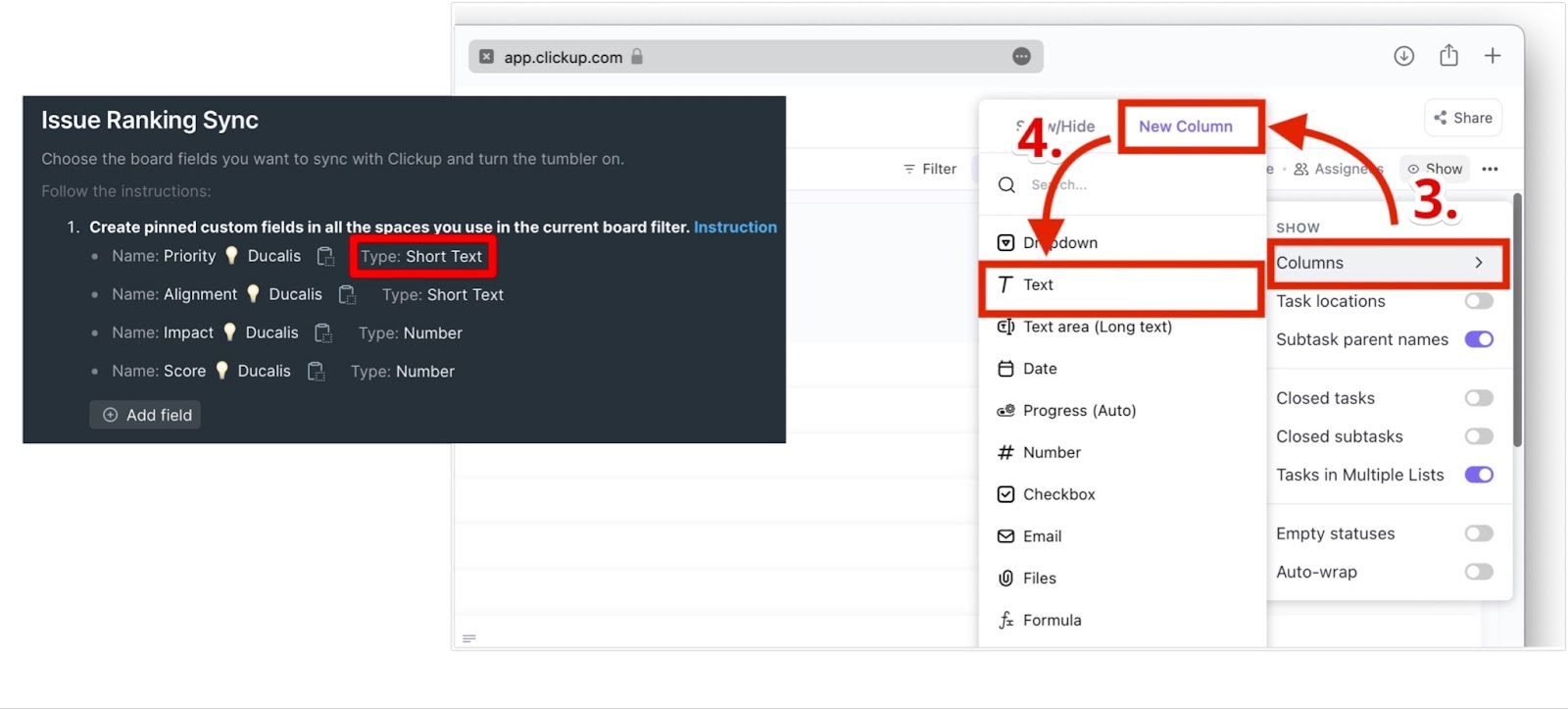This screenshot has width=1568, height=709.
Task: Toggle Subtask parent names switch
Action: (1479, 339)
